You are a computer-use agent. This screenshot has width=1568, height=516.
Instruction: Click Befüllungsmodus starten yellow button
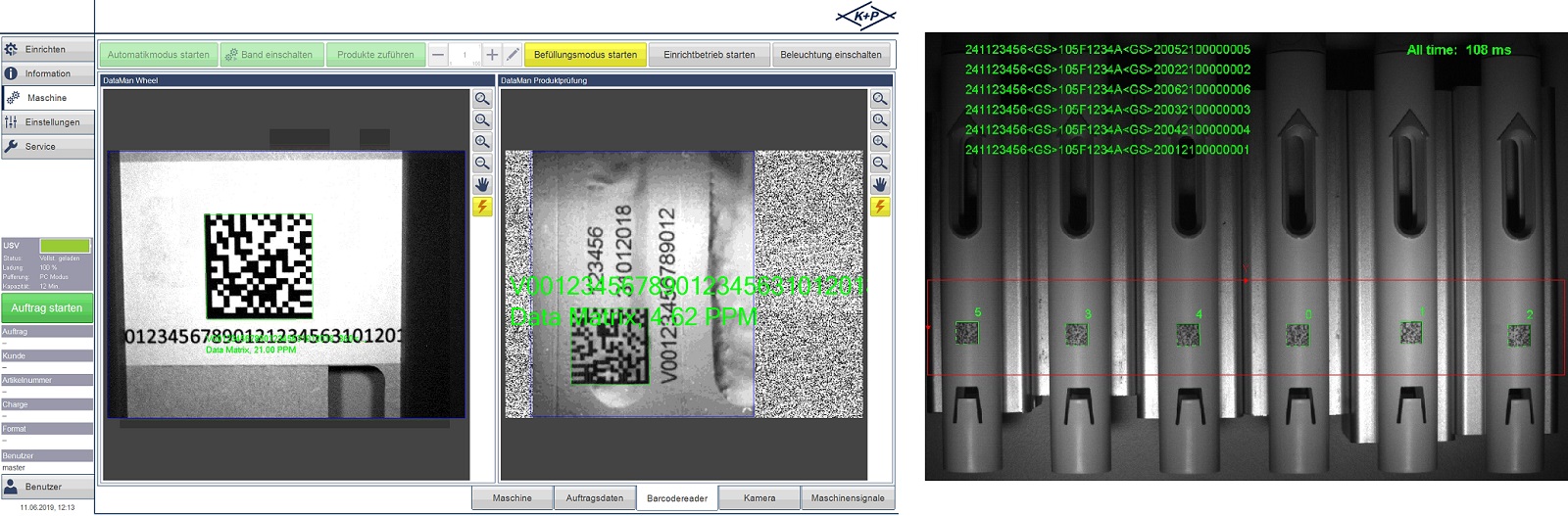point(585,55)
